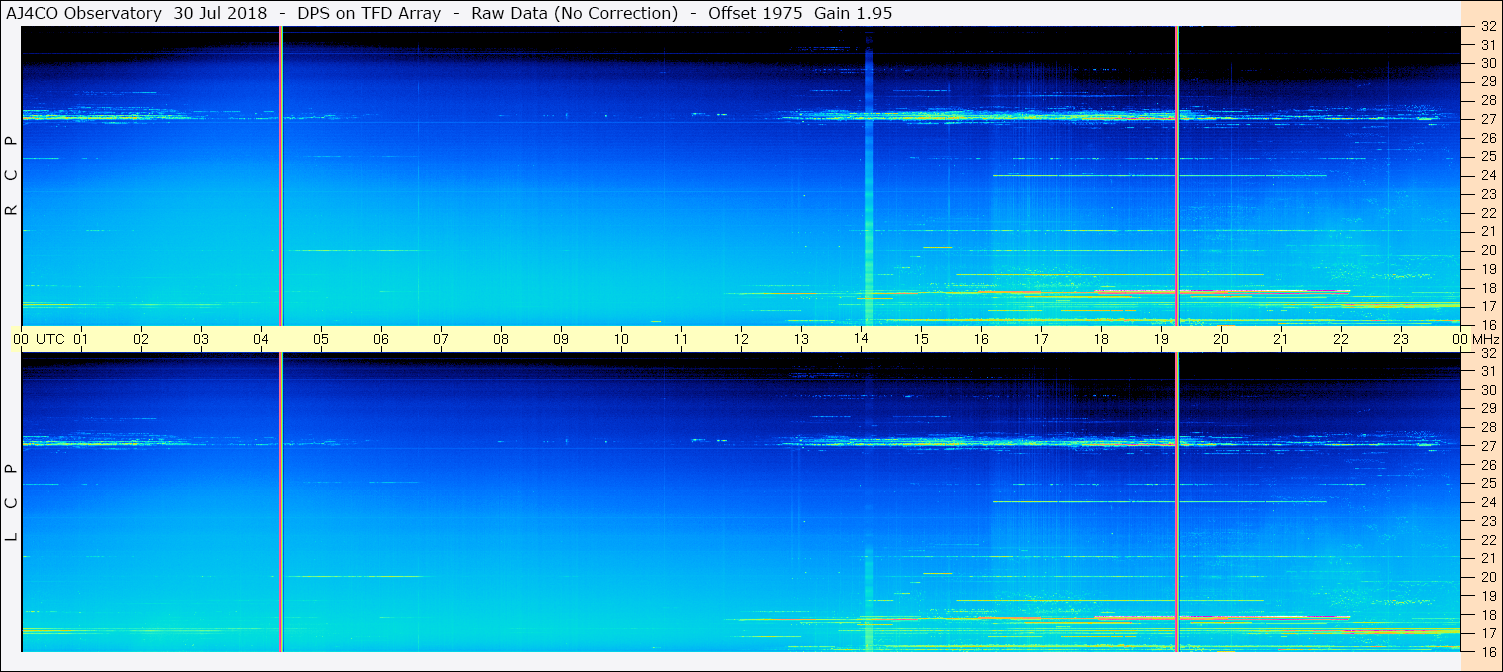The width and height of the screenshot is (1503, 672).
Task: Click hour label '08' on the UTC time axis
Action: tap(501, 339)
